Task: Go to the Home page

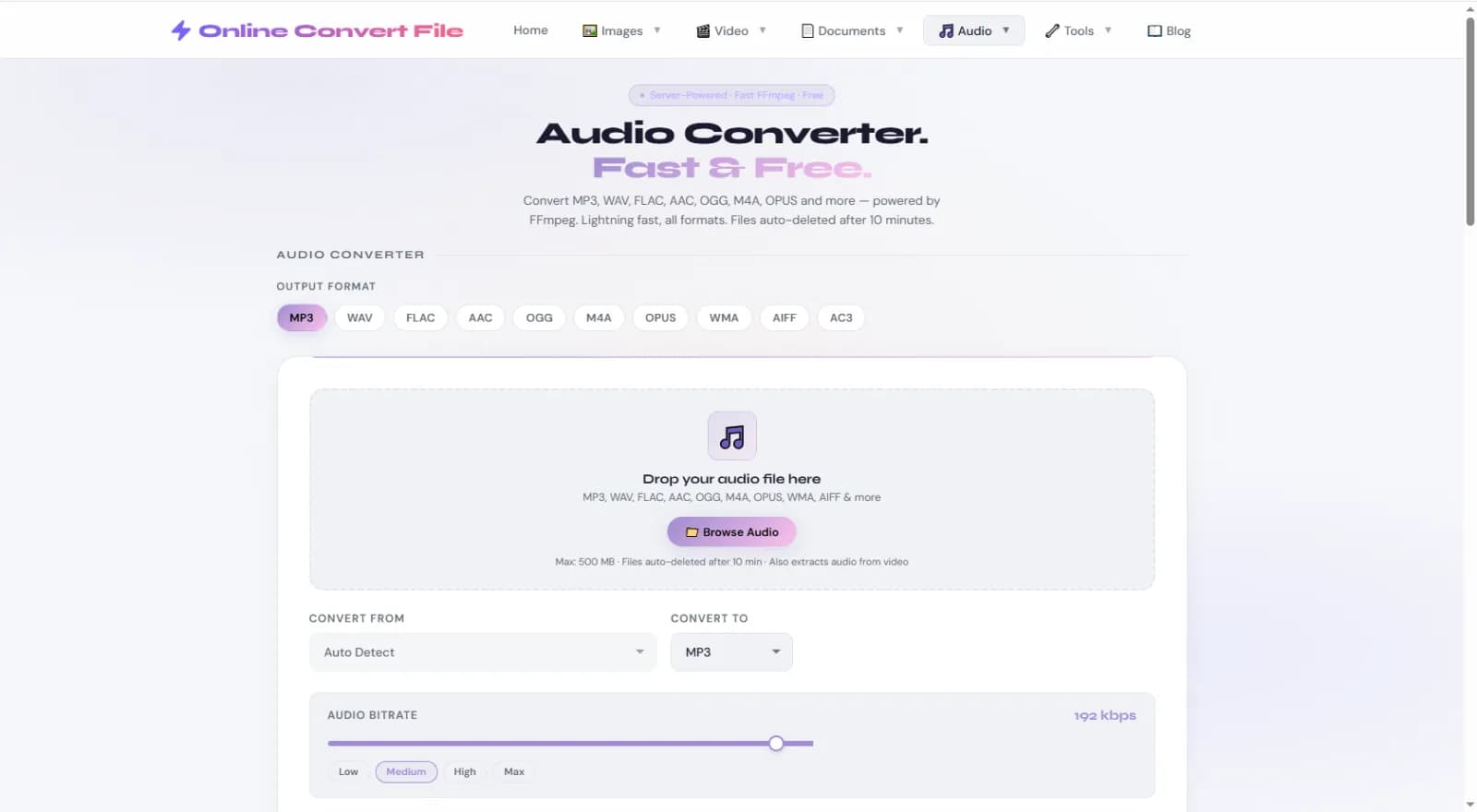Action: point(531,30)
